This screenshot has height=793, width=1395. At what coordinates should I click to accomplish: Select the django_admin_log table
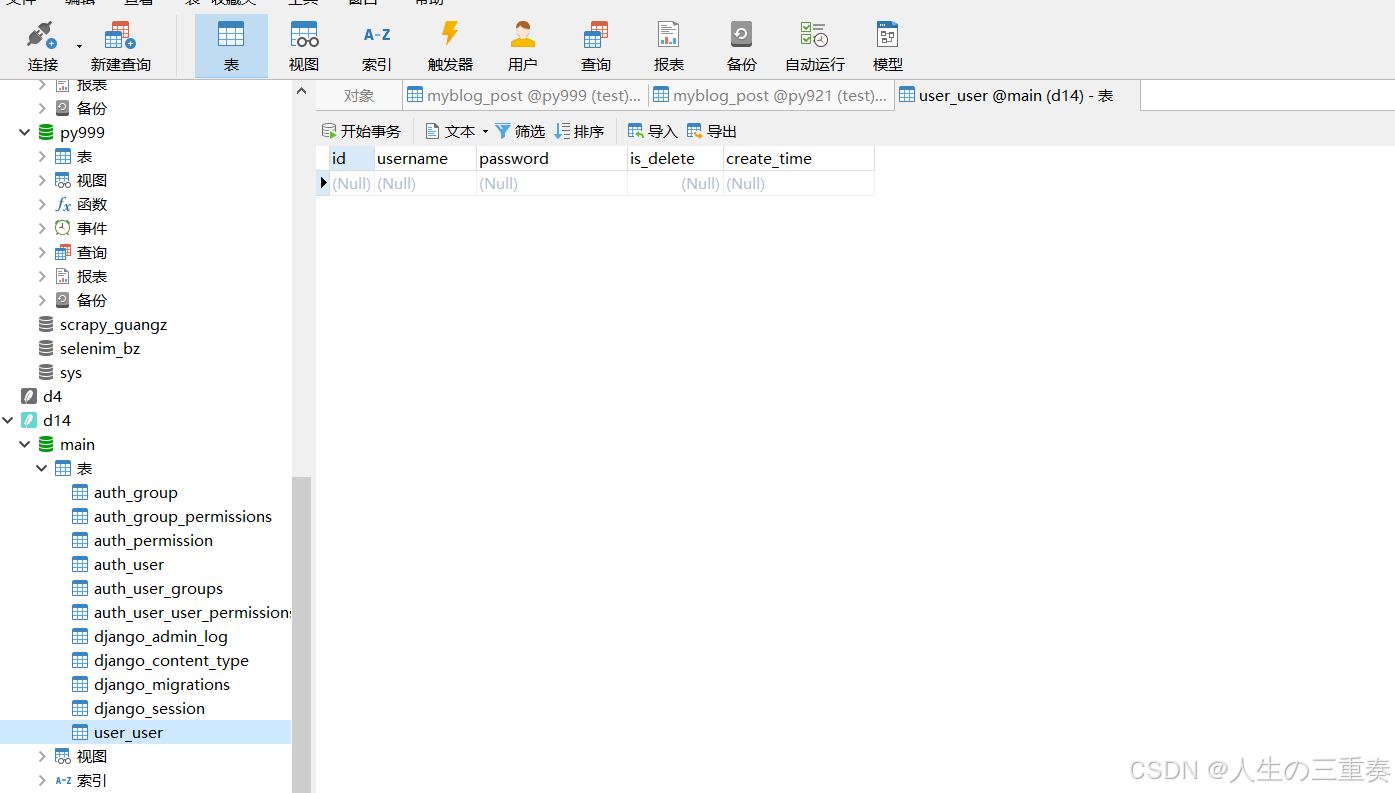pyautogui.click(x=160, y=636)
